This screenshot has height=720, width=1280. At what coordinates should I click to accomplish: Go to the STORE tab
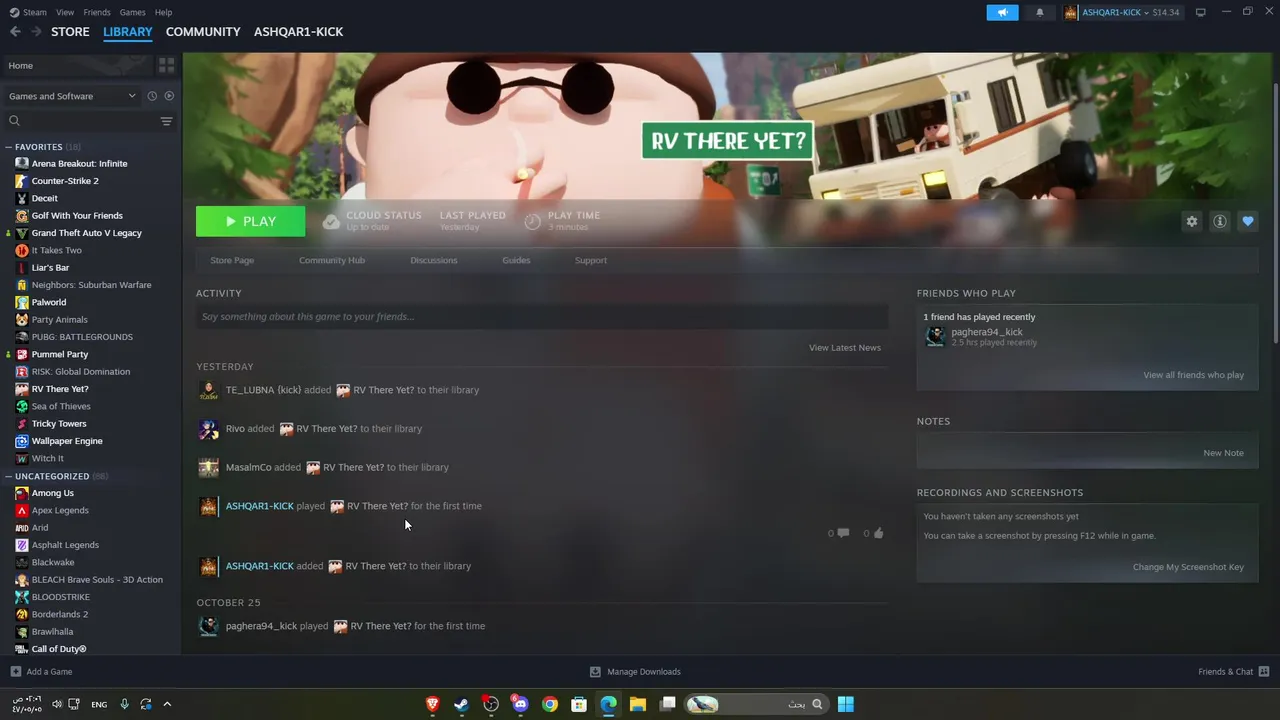click(70, 32)
